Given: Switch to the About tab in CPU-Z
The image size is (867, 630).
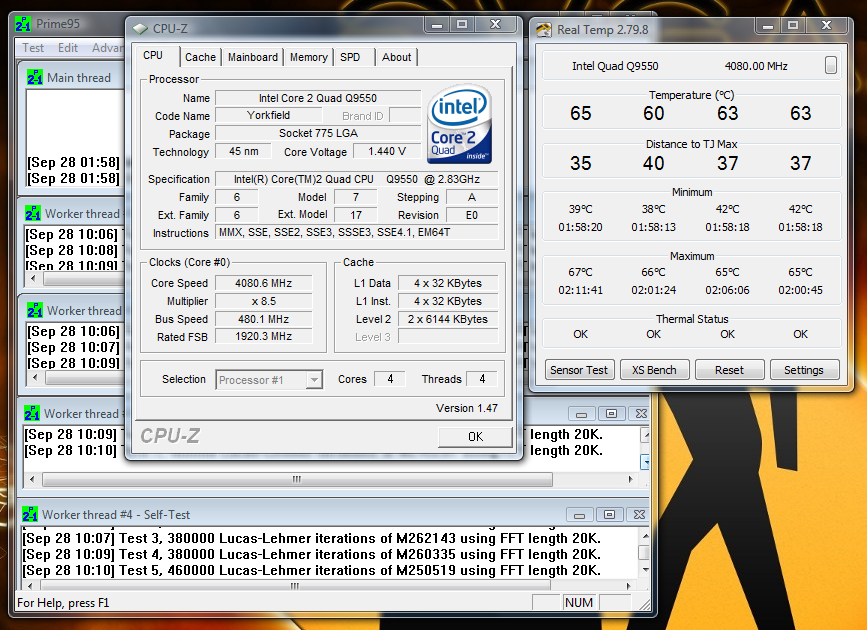Looking at the screenshot, I should [396, 57].
